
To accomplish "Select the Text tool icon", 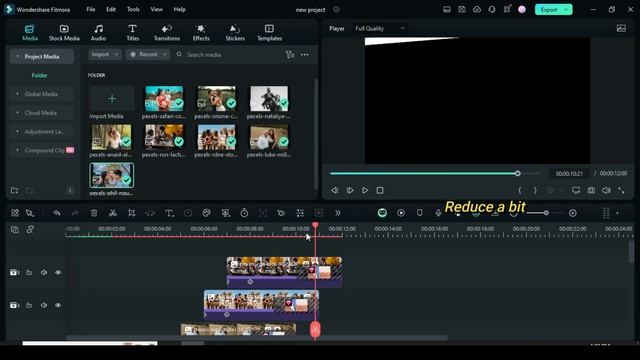I will [x=169, y=213].
